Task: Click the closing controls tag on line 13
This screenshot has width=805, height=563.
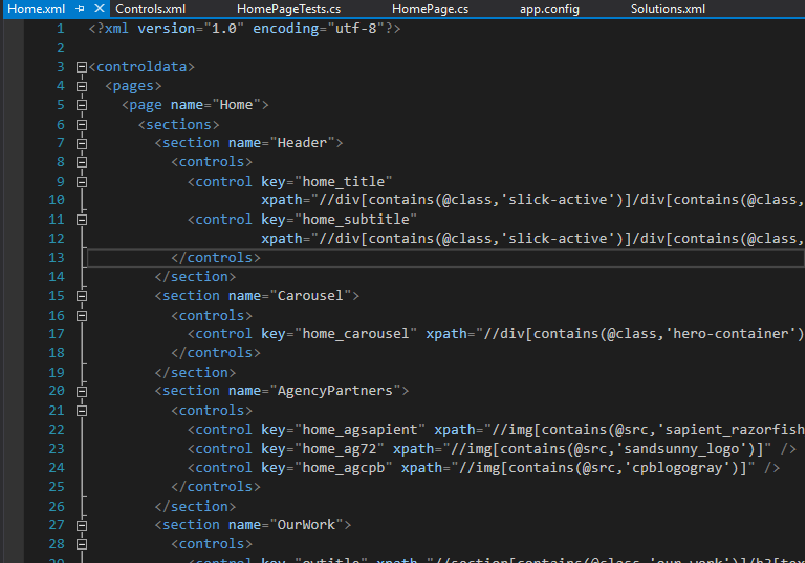Action: [218, 258]
